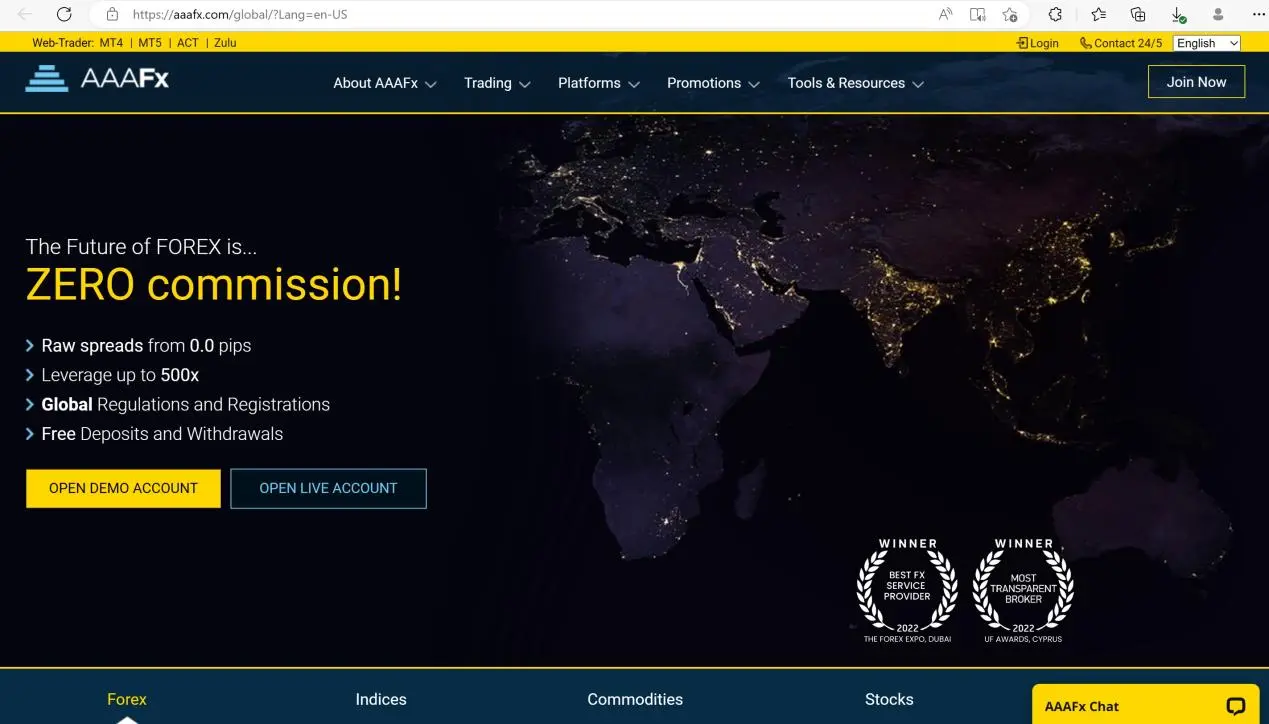Open the MT5 web-trader link
This screenshot has height=724, width=1269.
150,43
